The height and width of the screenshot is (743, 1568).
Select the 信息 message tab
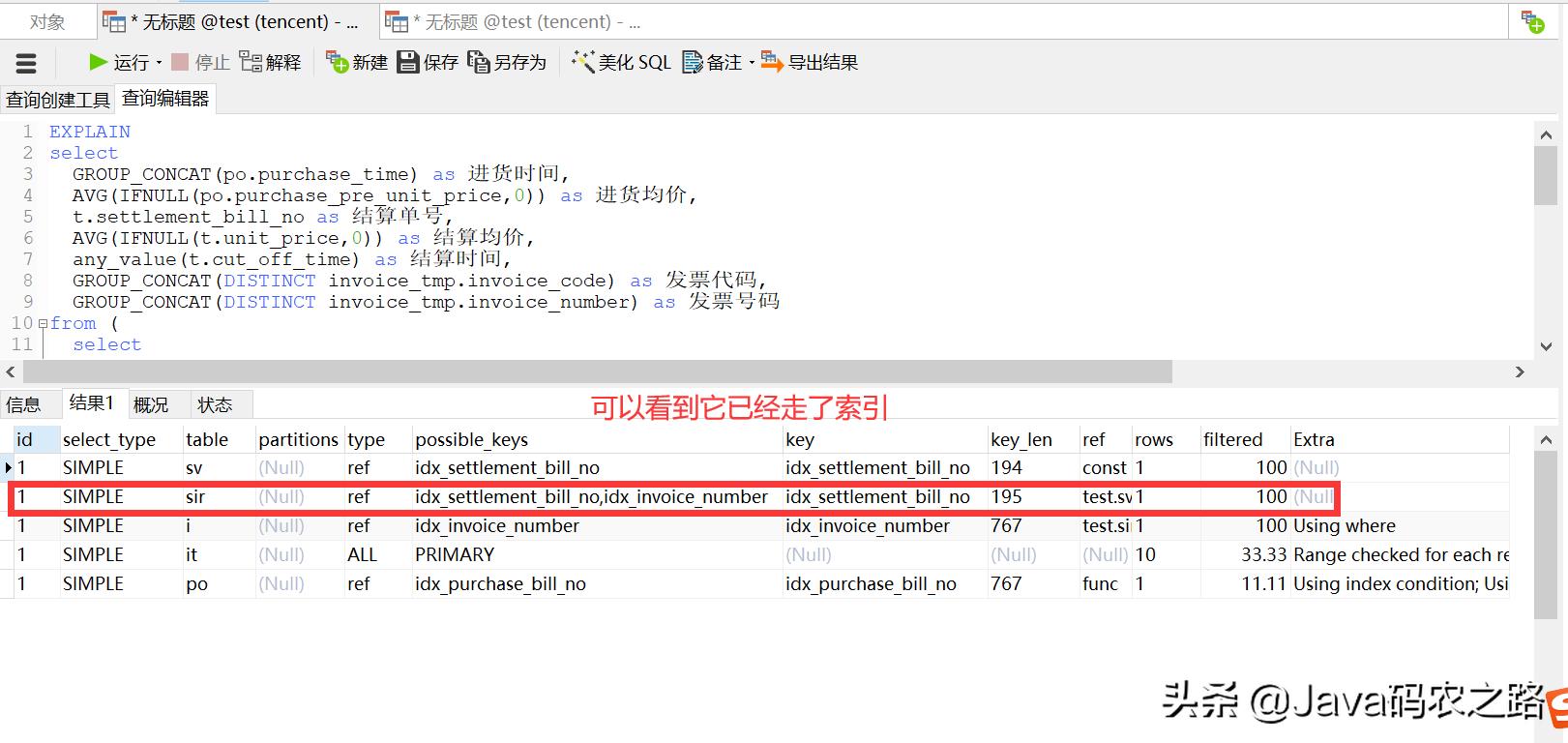(24, 404)
